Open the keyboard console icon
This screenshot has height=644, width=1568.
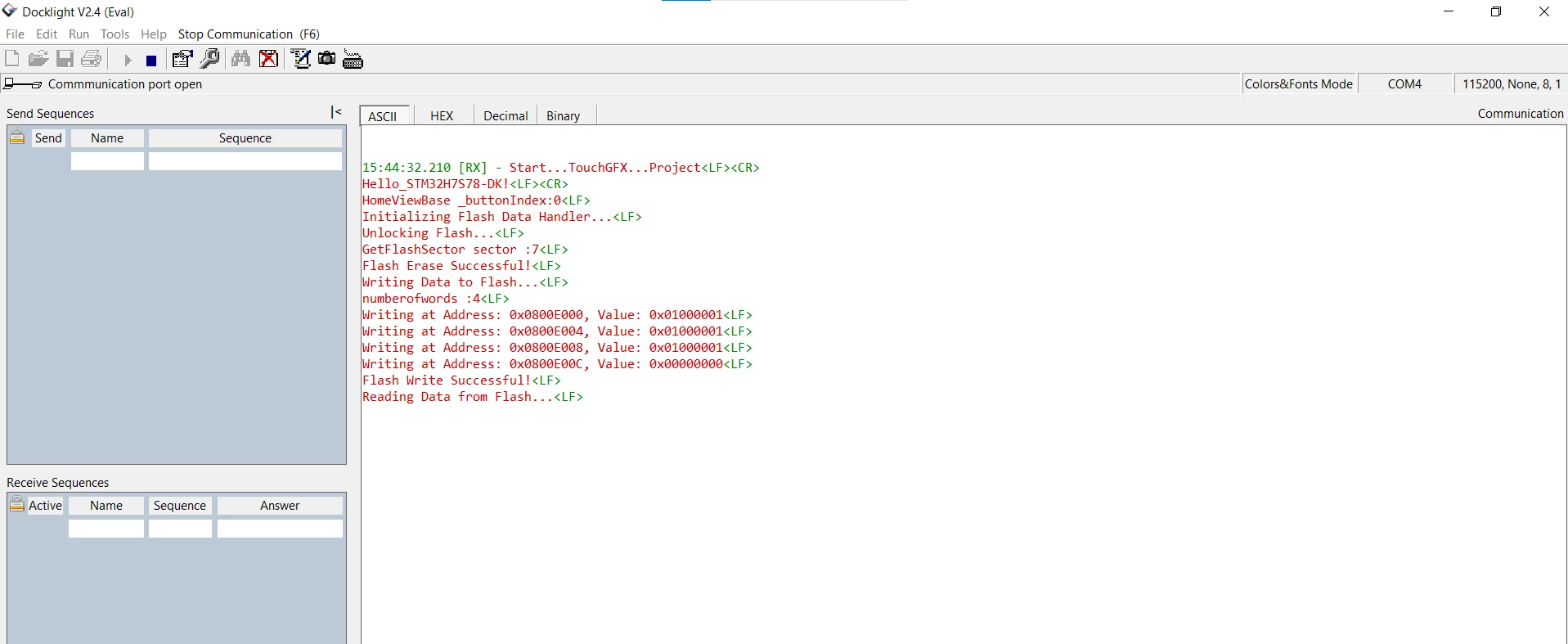pyautogui.click(x=353, y=59)
